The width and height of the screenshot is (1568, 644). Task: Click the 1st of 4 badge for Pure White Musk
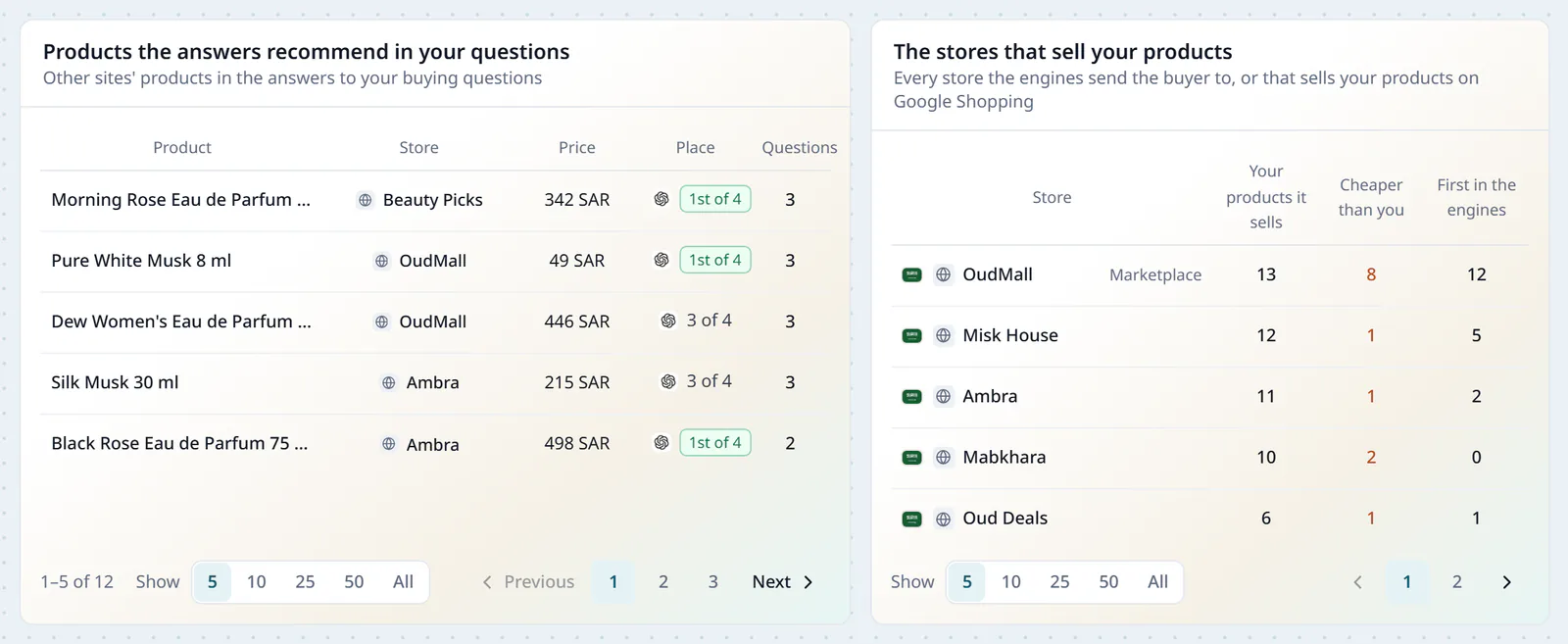pyautogui.click(x=715, y=260)
